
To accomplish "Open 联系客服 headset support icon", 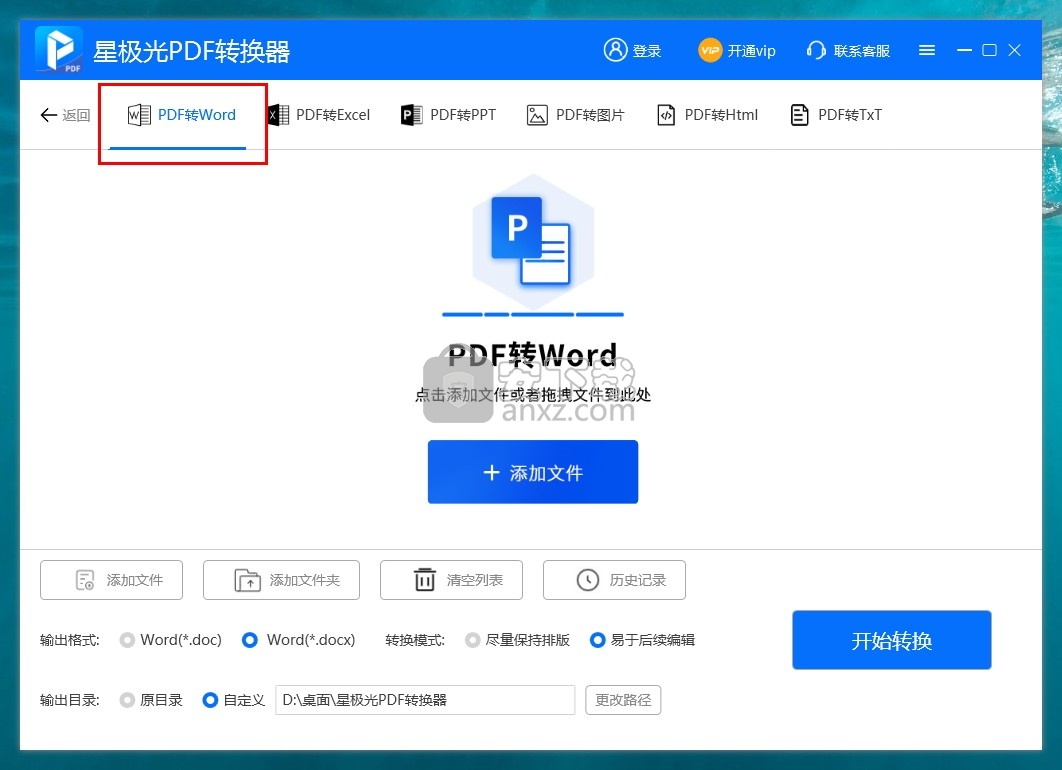I will [816, 50].
